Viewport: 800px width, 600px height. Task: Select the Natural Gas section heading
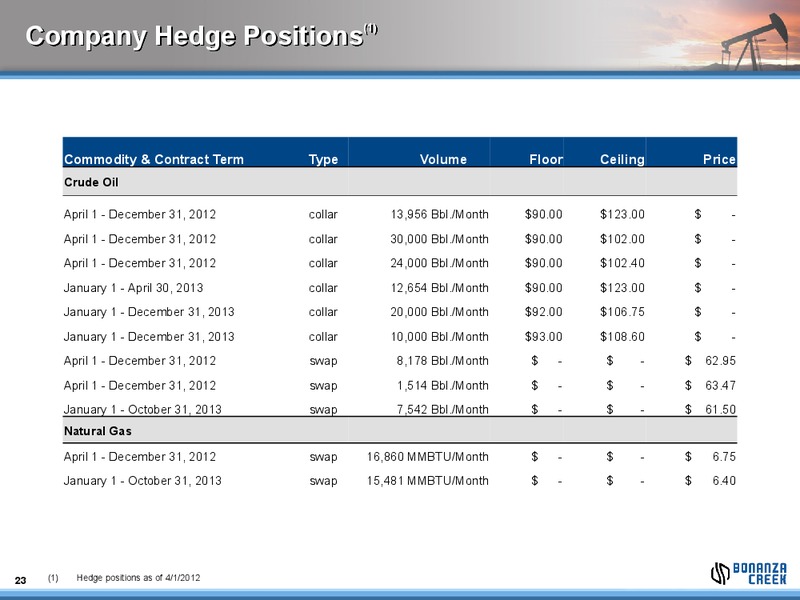pos(97,431)
